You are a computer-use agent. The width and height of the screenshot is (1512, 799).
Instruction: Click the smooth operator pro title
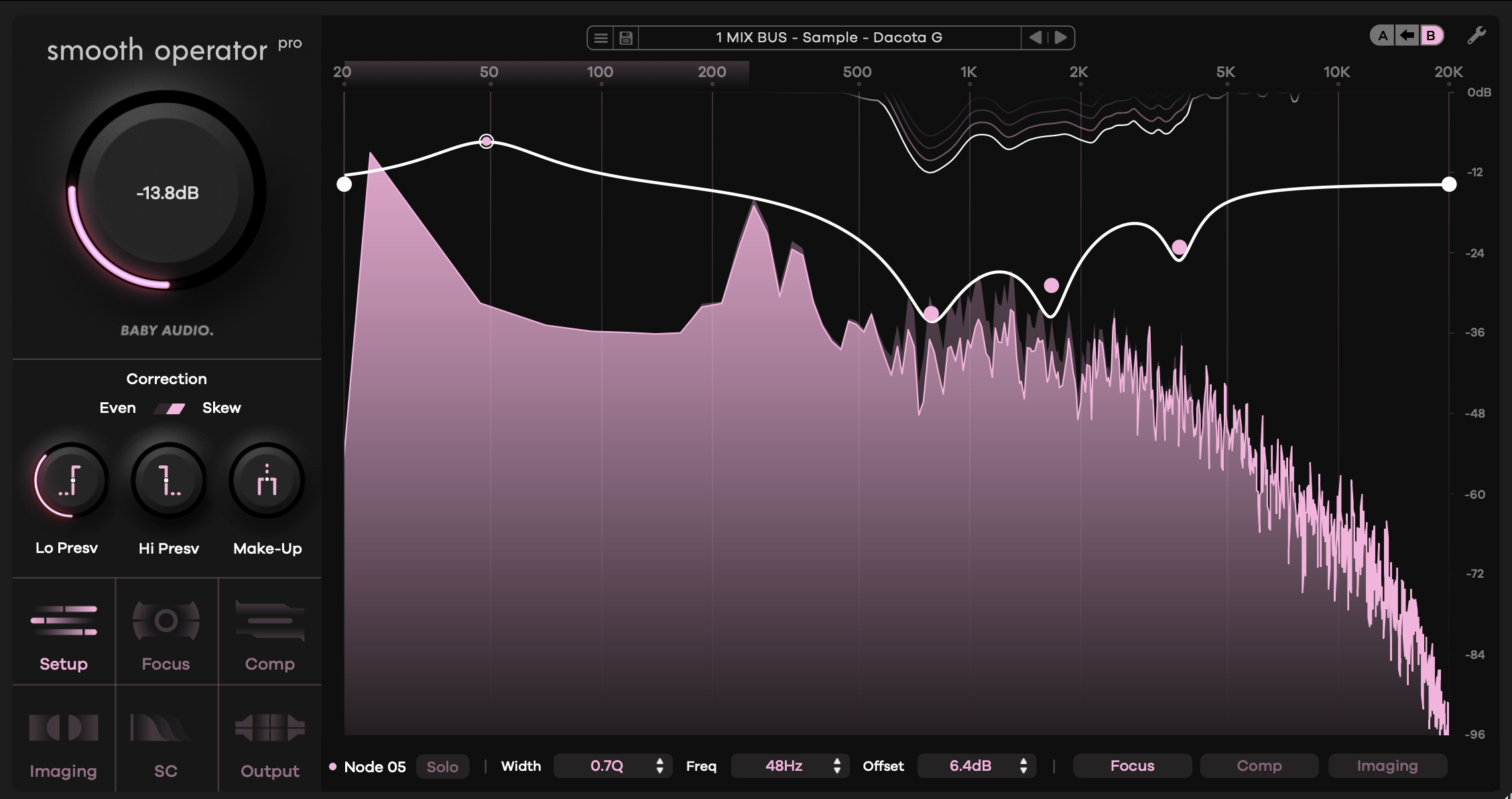pos(174,50)
